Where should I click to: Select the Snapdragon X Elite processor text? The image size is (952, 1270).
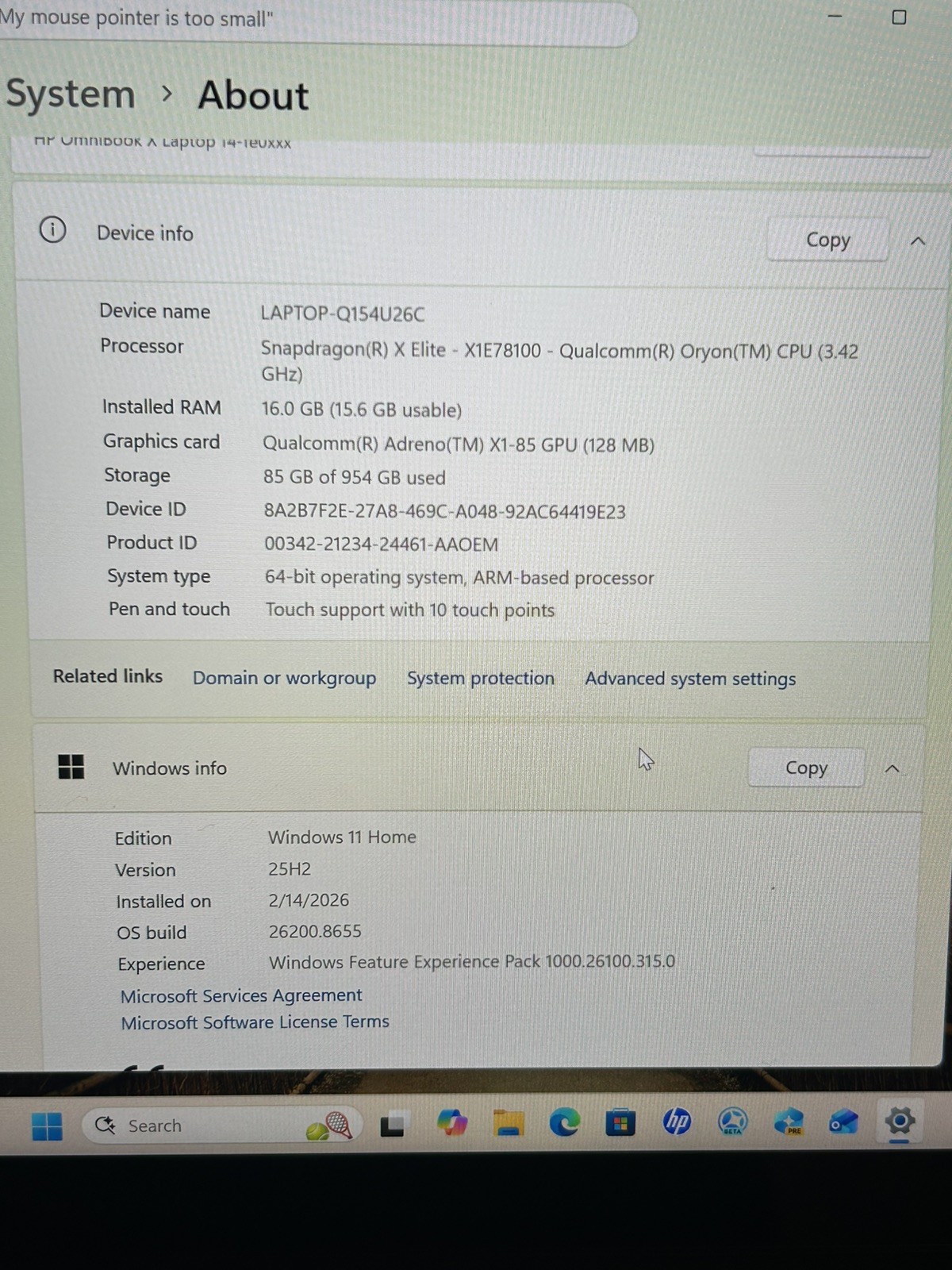559,362
